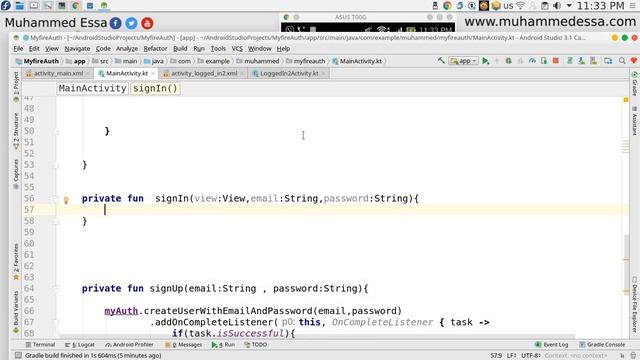
Task: Open Search Everywhere magnifier icon
Action: [x=622, y=61]
